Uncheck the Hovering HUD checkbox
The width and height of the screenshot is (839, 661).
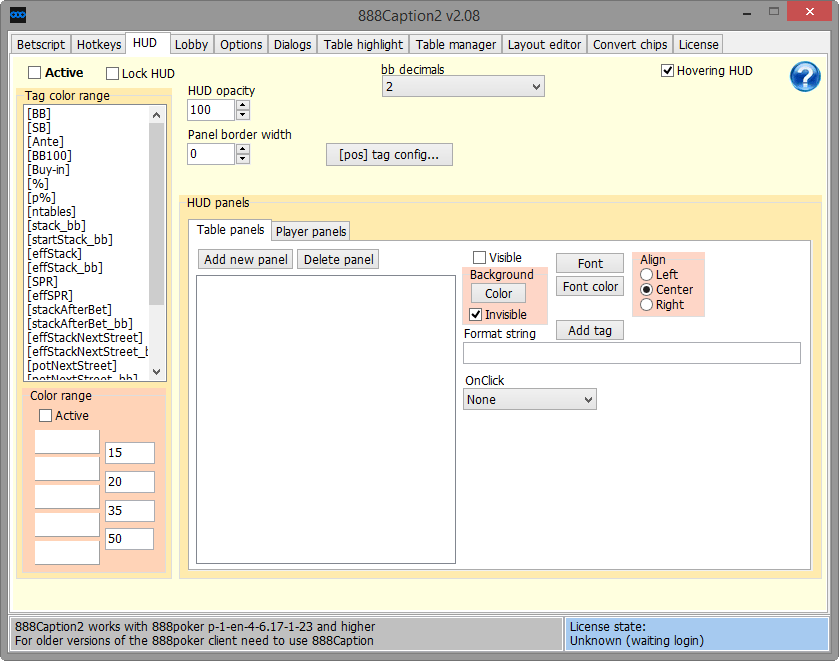point(667,71)
